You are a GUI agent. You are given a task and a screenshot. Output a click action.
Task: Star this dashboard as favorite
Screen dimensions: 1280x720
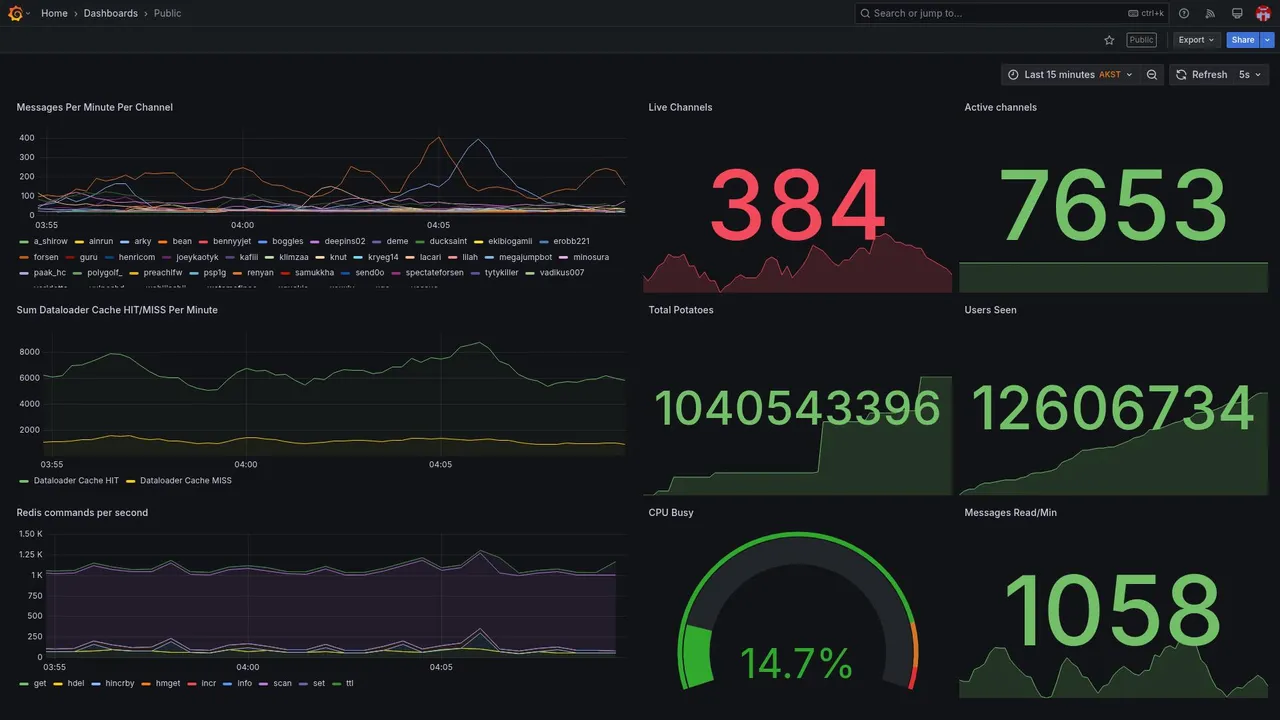pos(1109,40)
